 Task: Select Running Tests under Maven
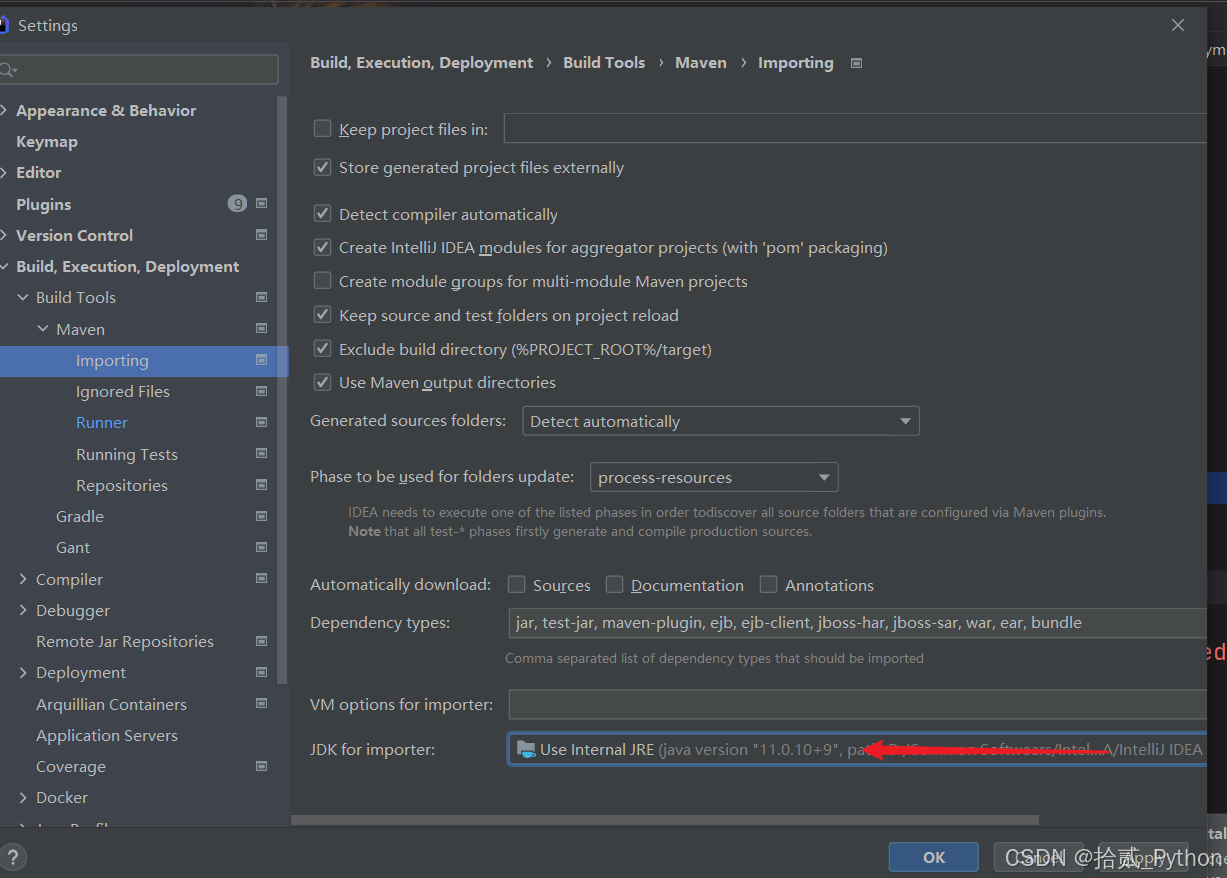[127, 454]
